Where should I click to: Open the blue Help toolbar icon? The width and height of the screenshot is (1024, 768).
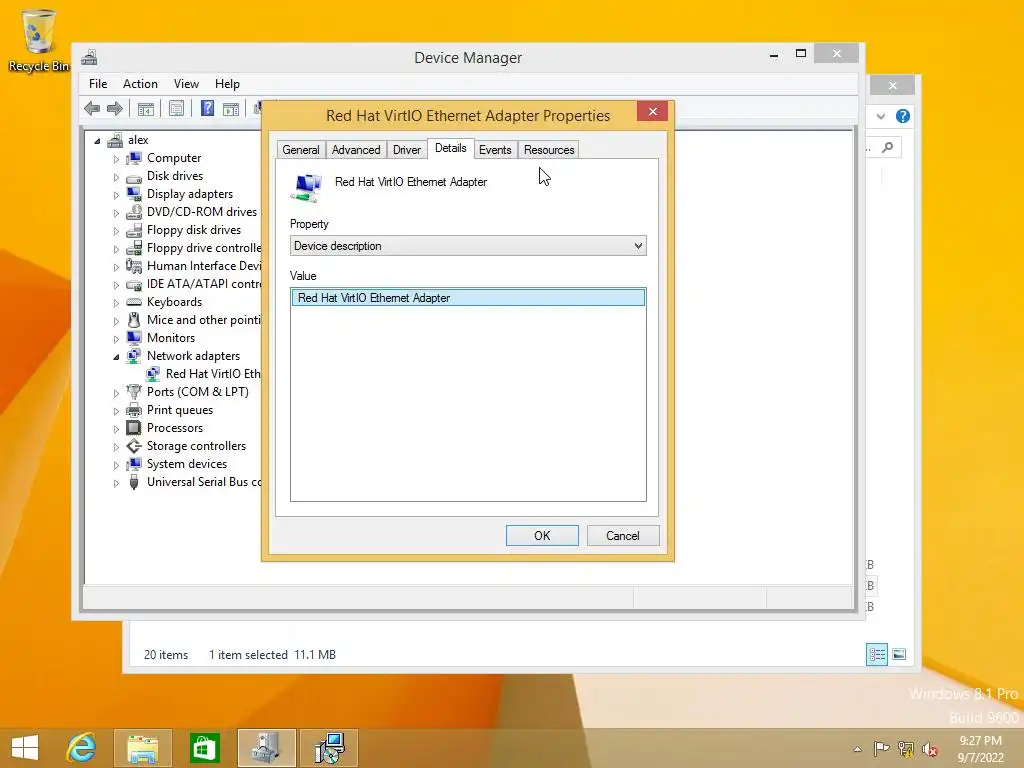coord(207,108)
